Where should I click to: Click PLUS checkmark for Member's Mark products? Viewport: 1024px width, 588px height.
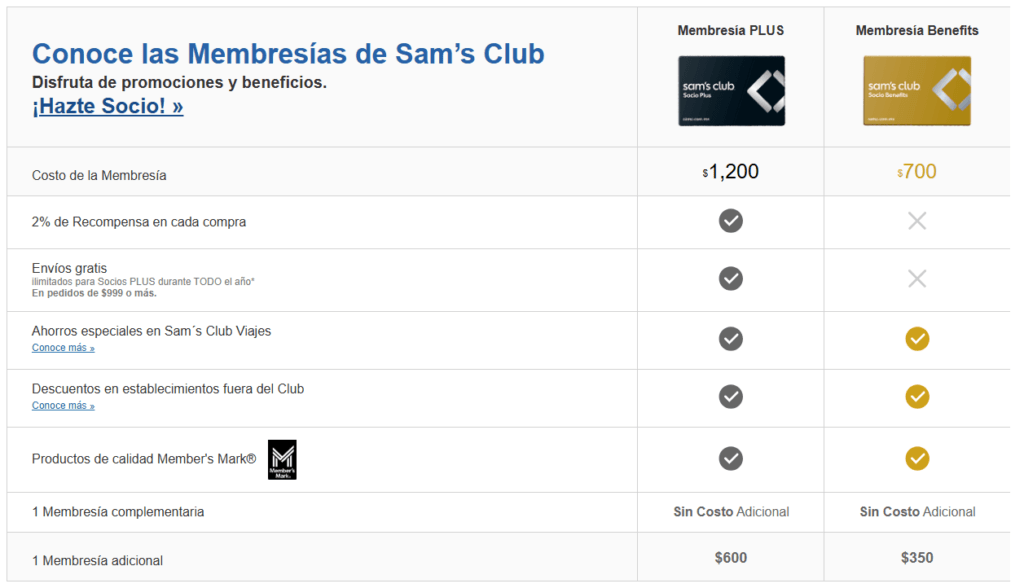[731, 458]
